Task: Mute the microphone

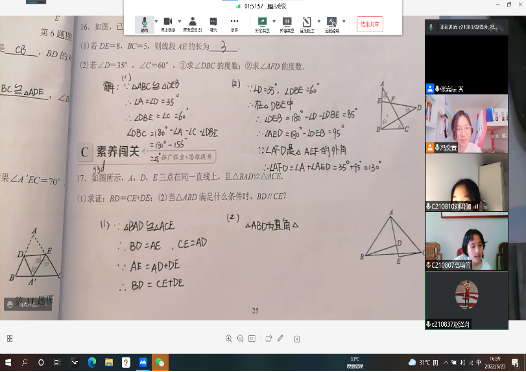Action: (144, 24)
